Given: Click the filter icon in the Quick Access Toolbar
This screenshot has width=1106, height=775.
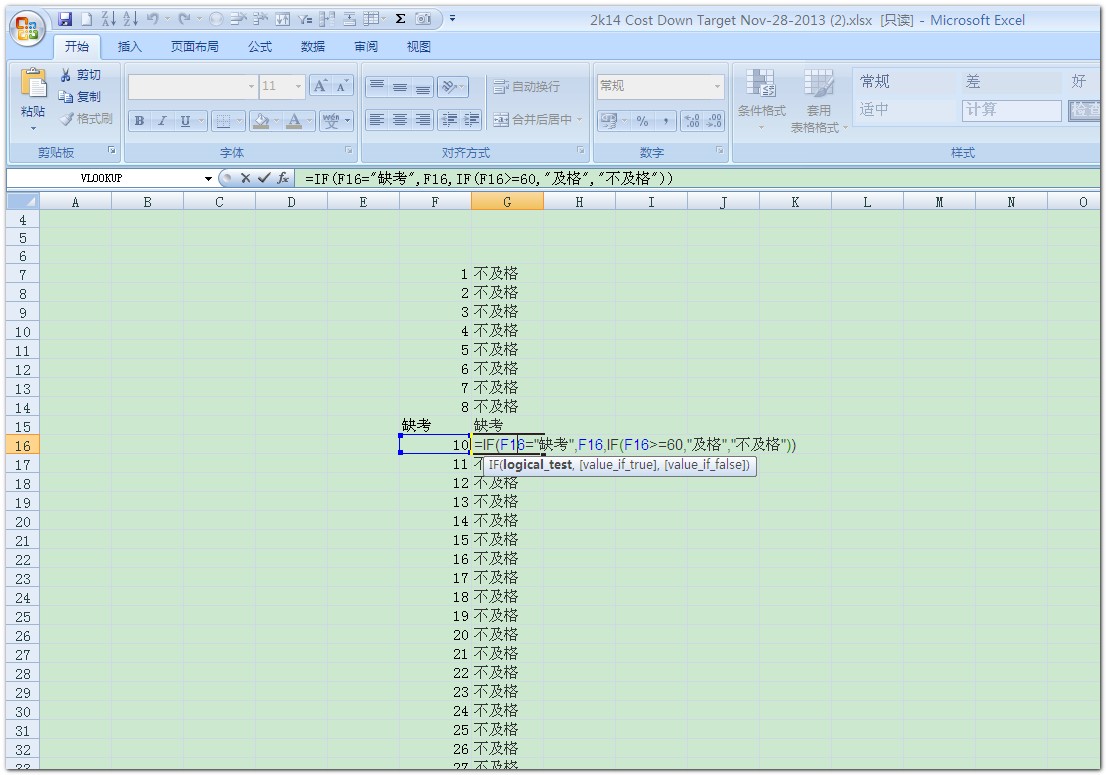Looking at the screenshot, I should tap(305, 19).
